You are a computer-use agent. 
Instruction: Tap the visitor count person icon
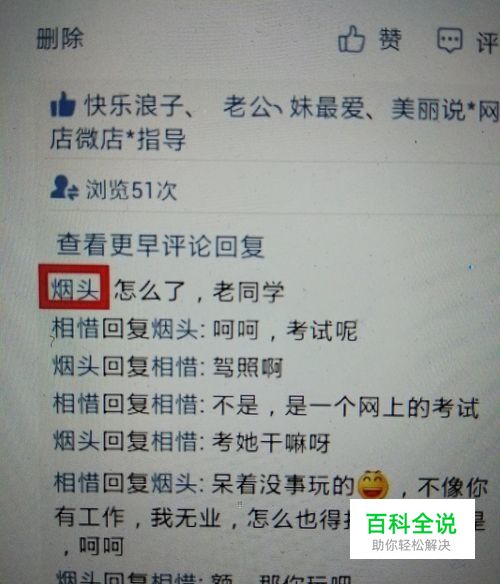coord(64,188)
